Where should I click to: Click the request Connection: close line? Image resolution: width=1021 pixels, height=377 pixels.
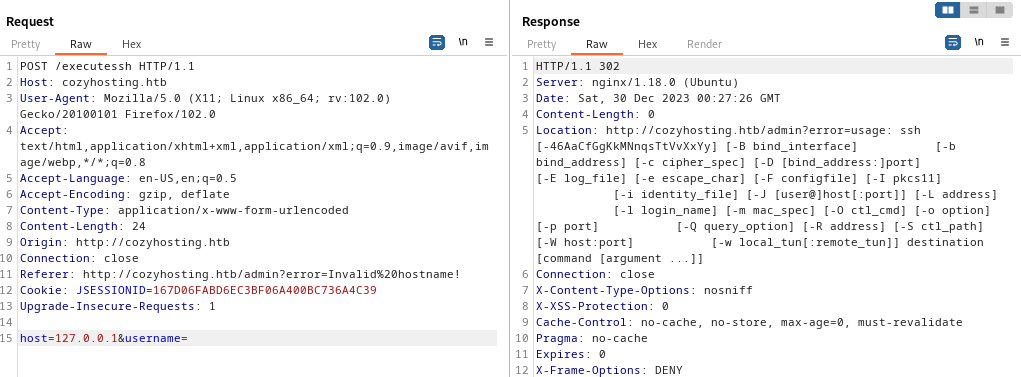coord(79,258)
